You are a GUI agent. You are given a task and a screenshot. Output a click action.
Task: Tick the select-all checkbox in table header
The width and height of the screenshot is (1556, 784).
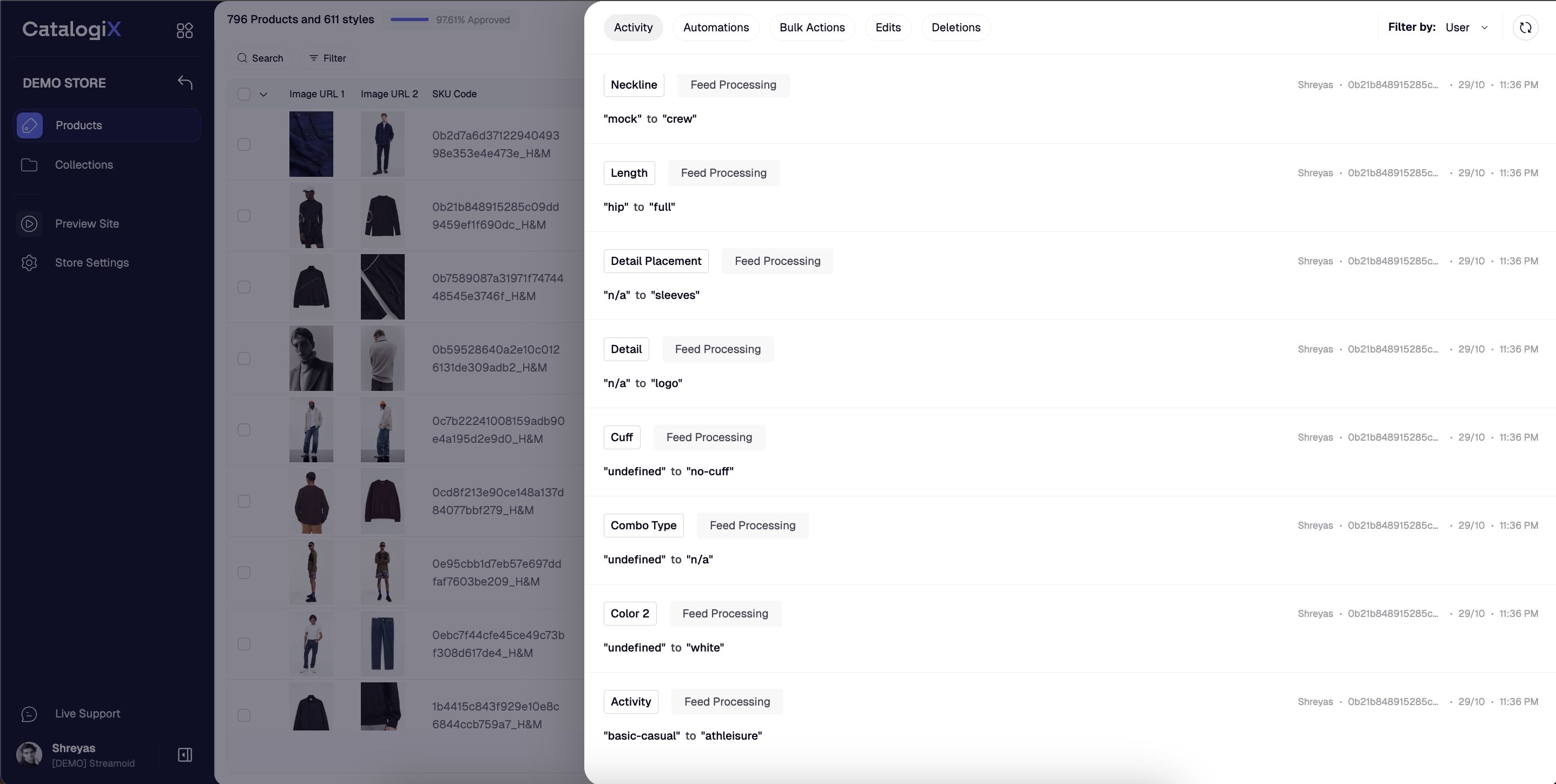(x=244, y=94)
